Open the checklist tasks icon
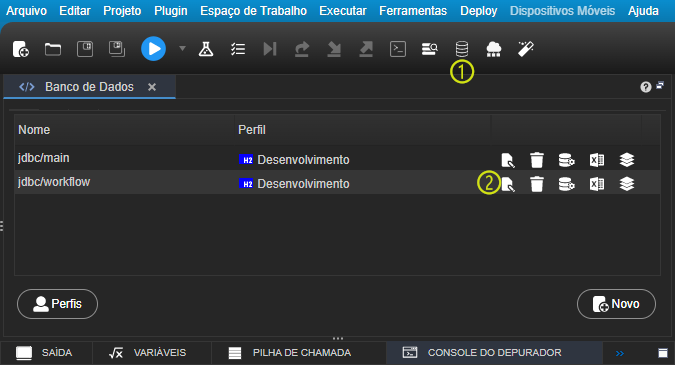The height and width of the screenshot is (365, 675). (x=238, y=49)
